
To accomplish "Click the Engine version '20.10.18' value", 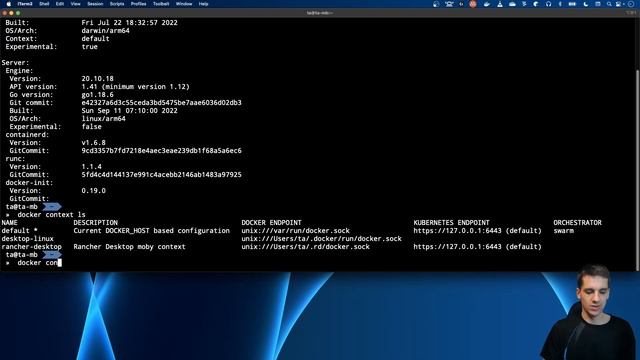I will 98,79.
